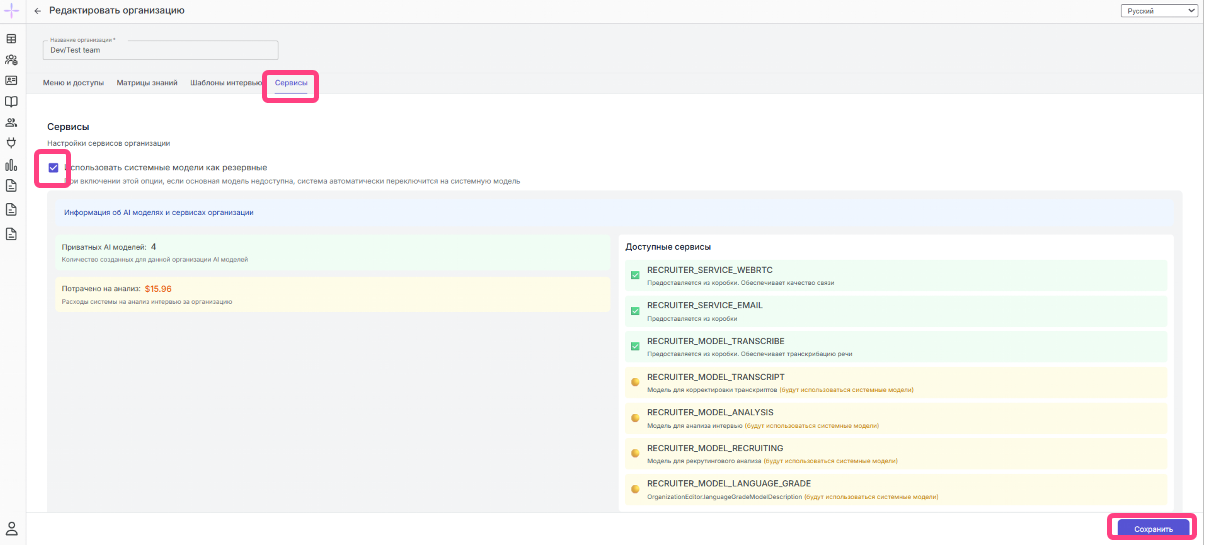This screenshot has height=545, width=1205.
Task: Click the RECRUITER_MODEL_LANGUAGE_GRADE service row
Action: click(x=893, y=489)
